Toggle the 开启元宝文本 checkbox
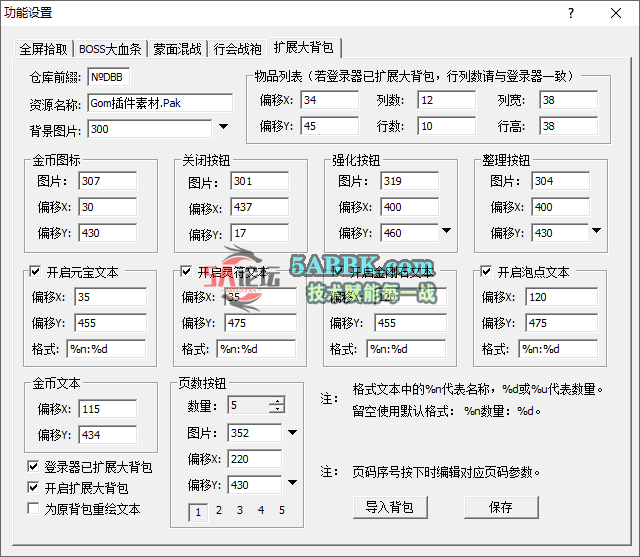 click(35, 272)
